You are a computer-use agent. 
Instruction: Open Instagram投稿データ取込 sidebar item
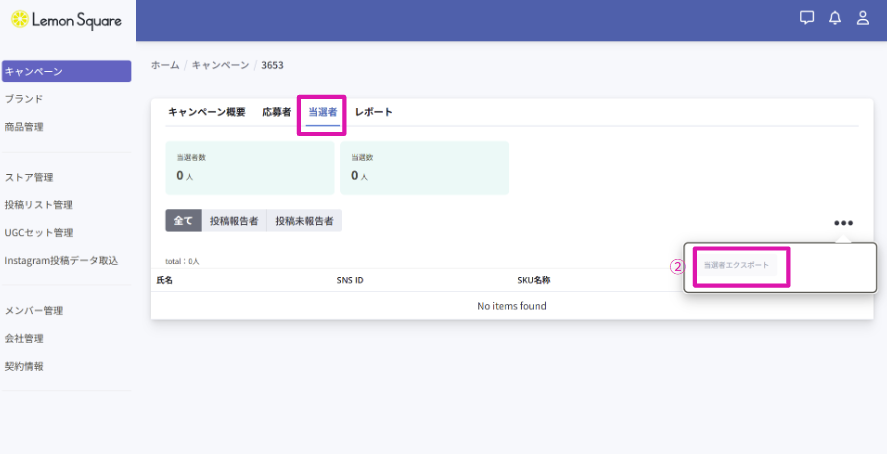point(61,261)
